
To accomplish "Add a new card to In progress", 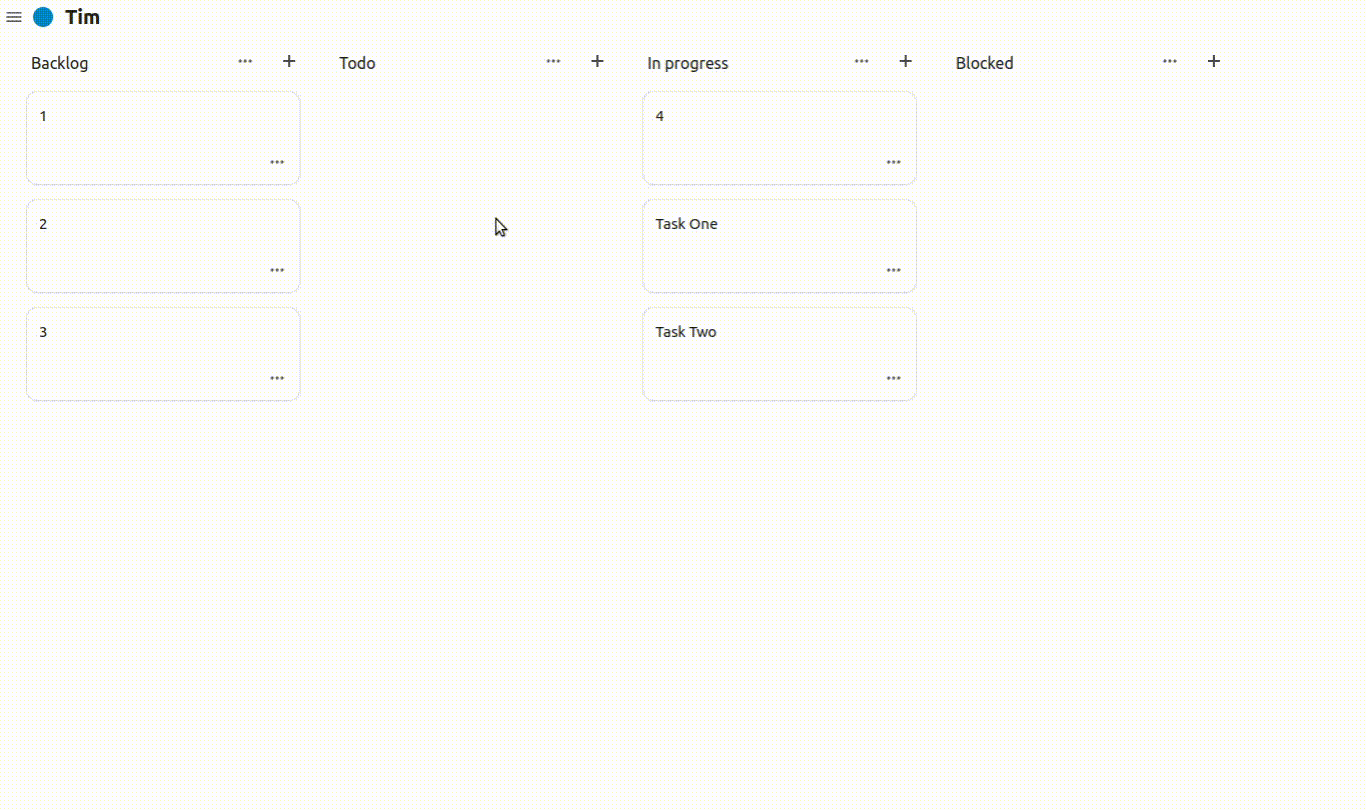I will pyautogui.click(x=905, y=61).
